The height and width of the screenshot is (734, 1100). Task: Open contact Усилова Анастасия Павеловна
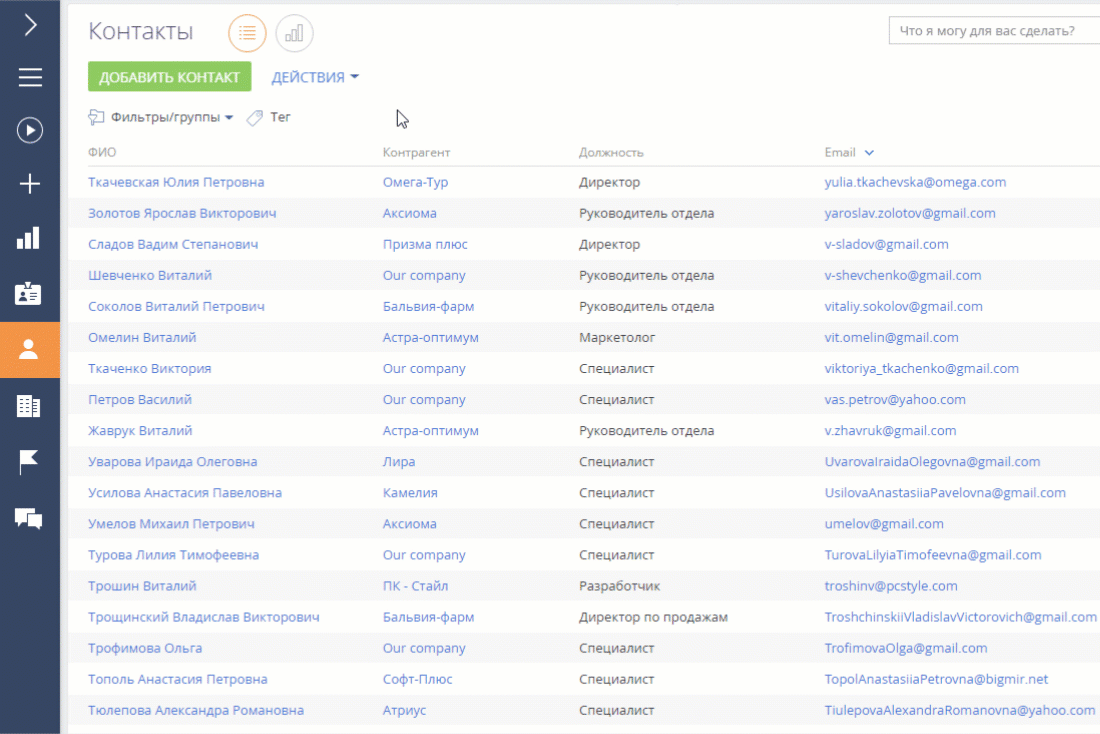point(185,493)
